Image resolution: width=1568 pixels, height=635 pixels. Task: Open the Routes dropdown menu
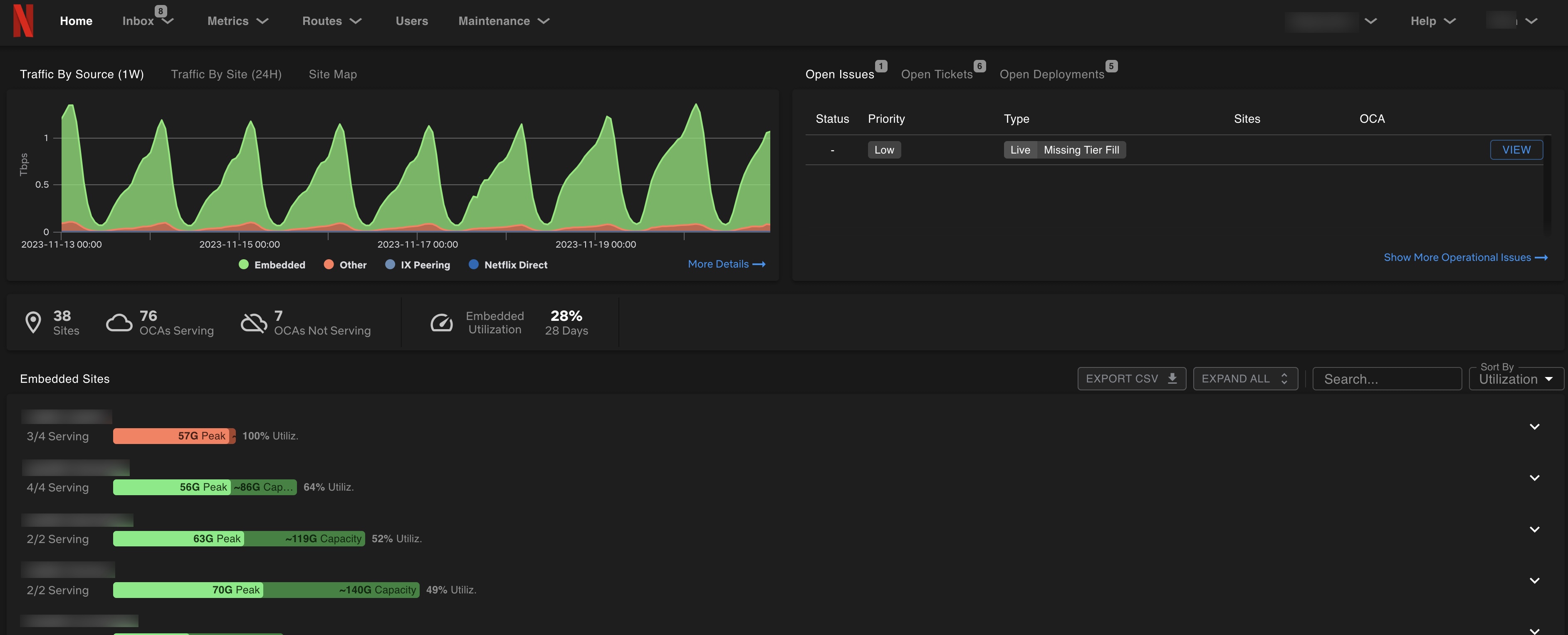click(332, 21)
